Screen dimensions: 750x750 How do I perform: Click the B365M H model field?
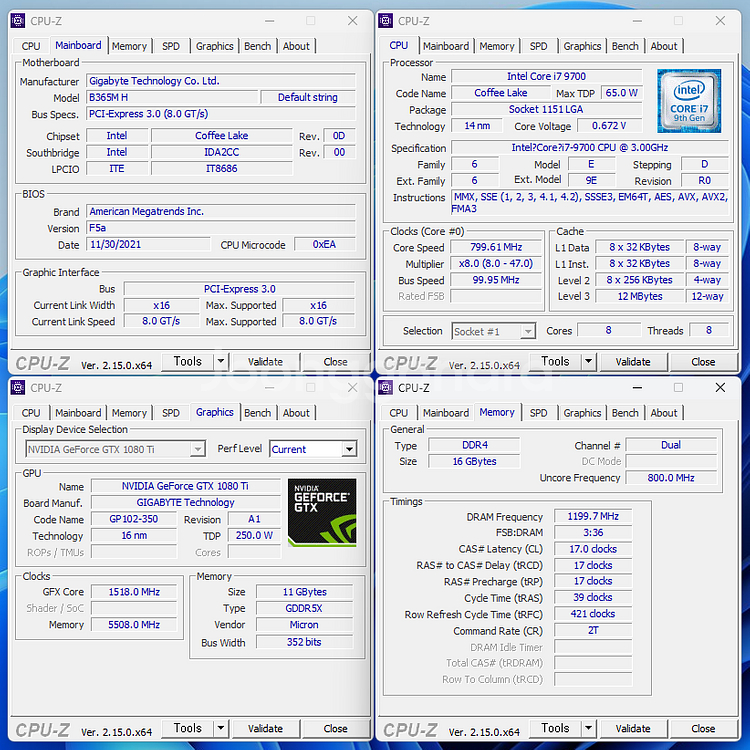tap(172, 98)
